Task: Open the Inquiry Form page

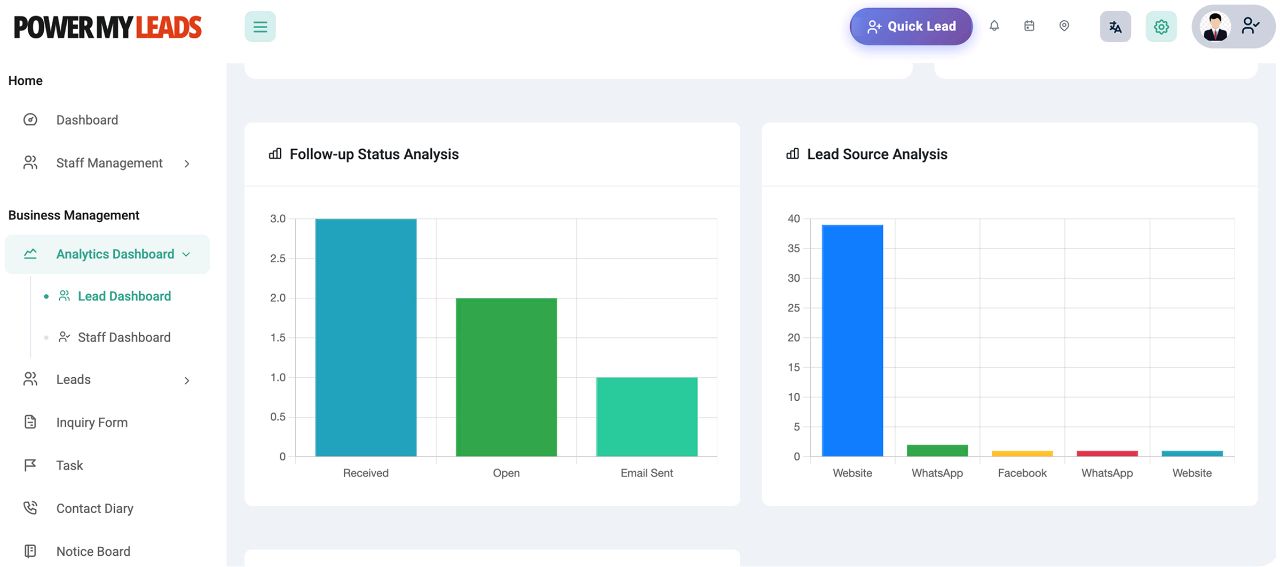Action: [x=92, y=423]
